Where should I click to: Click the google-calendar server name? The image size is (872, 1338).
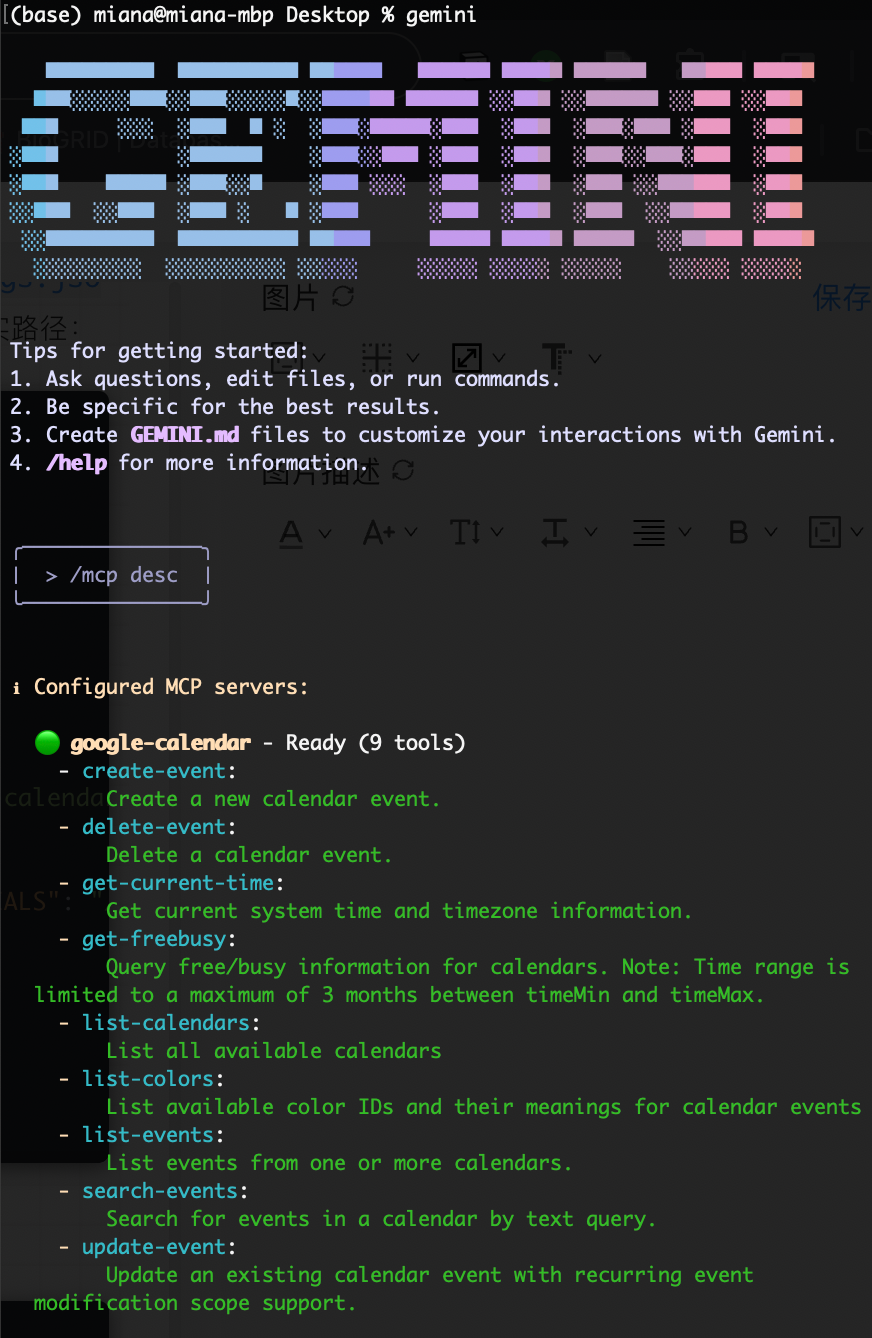pos(160,743)
